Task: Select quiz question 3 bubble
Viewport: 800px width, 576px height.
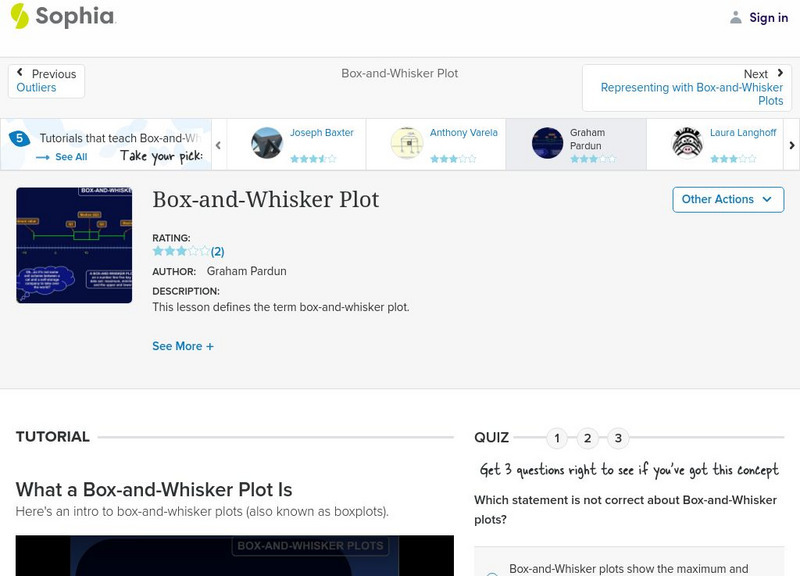Action: [618, 438]
